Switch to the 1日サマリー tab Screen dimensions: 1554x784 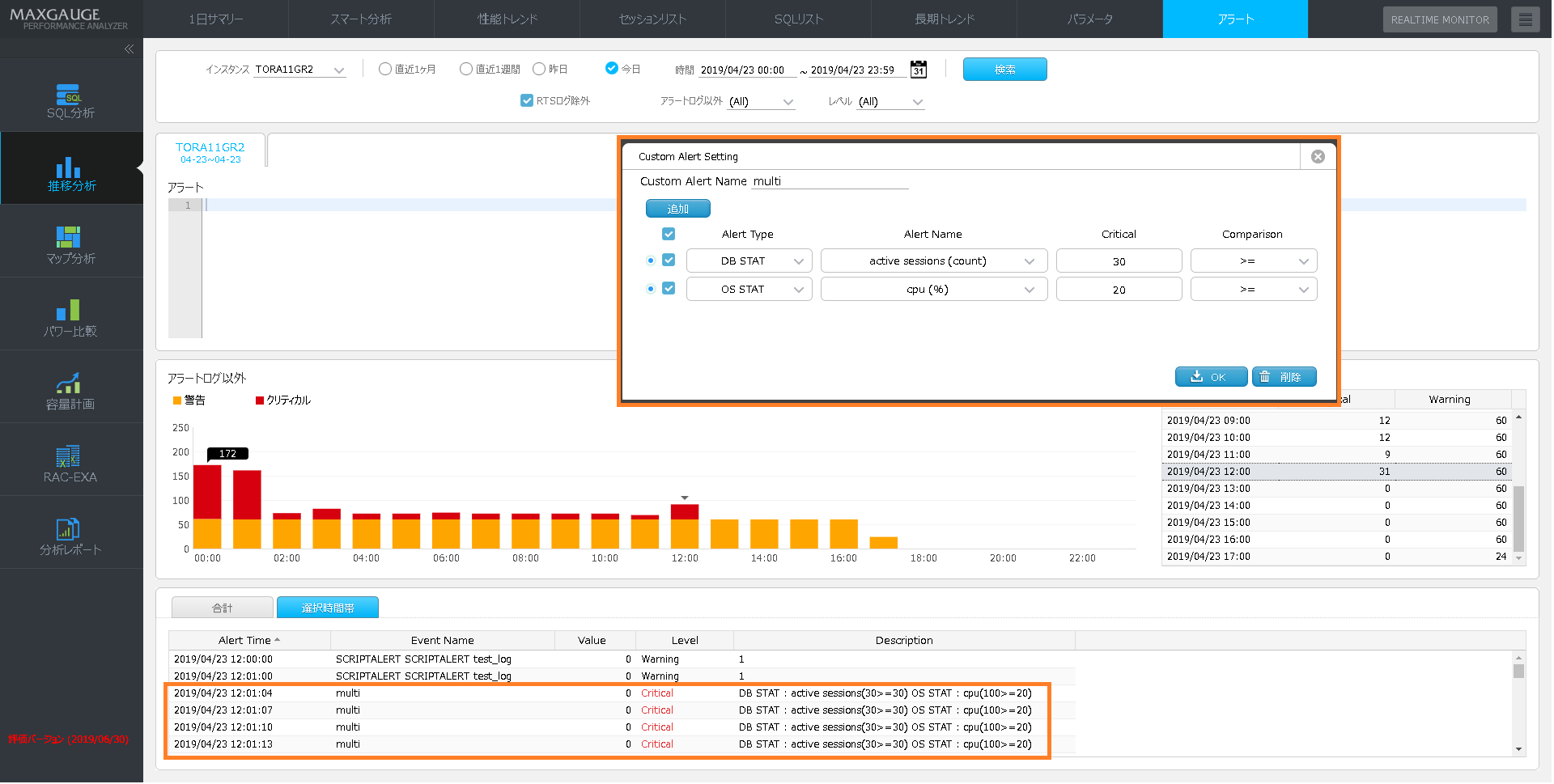(x=216, y=19)
